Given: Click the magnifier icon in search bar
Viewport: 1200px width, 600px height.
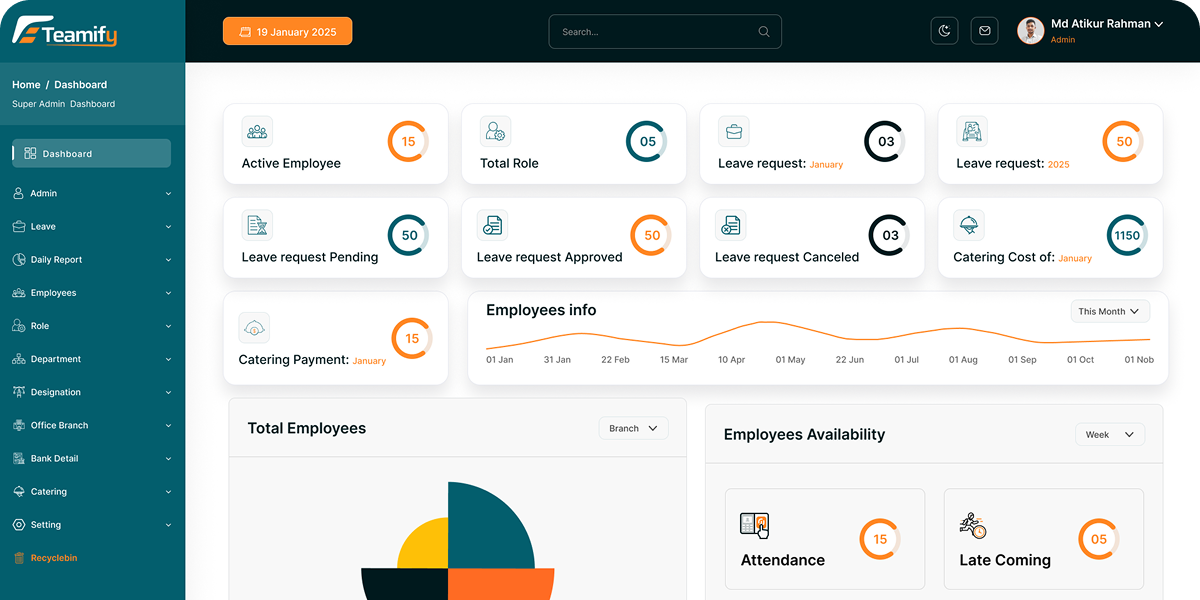Looking at the screenshot, I should (764, 32).
